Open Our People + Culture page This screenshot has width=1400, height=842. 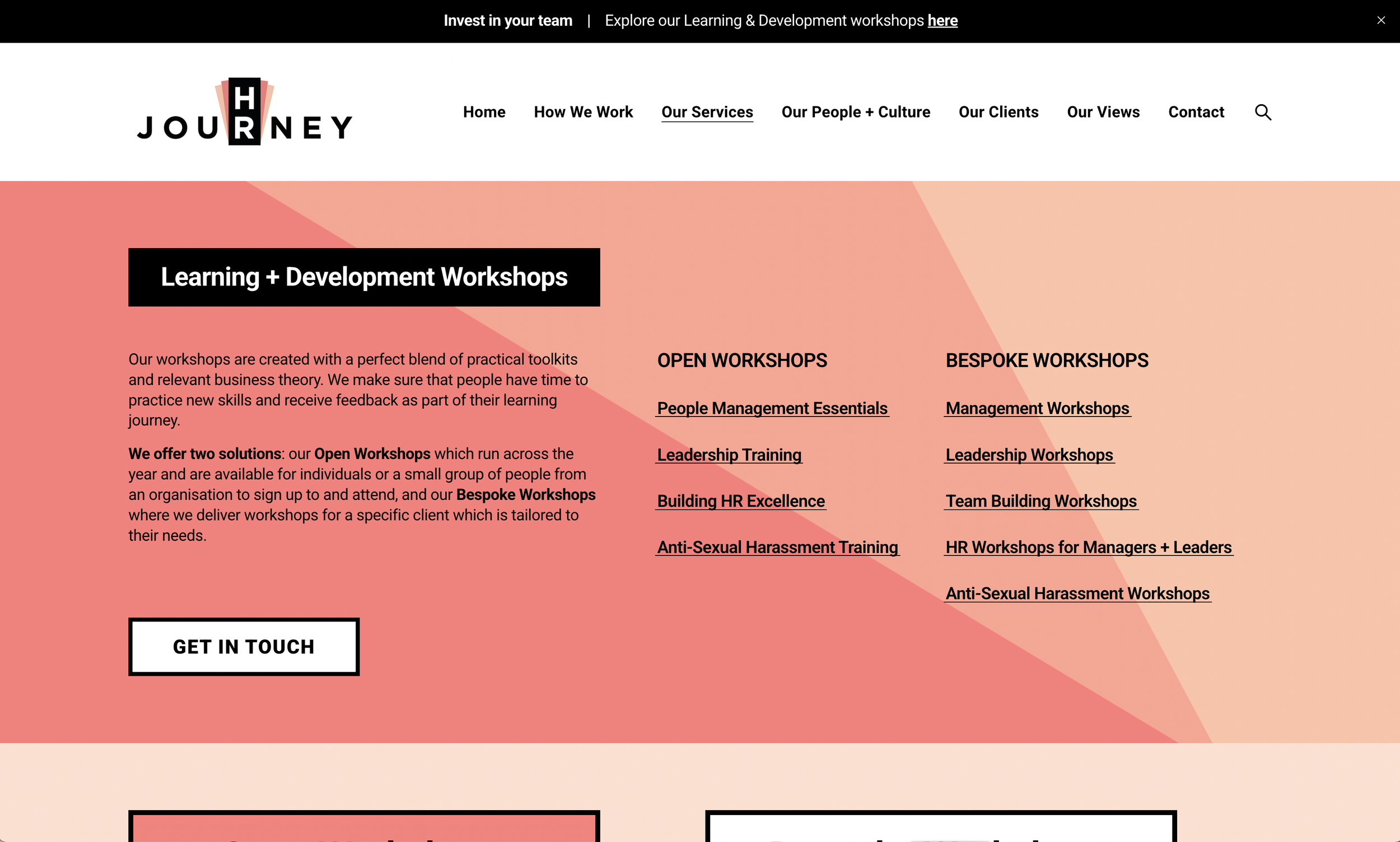pos(855,113)
